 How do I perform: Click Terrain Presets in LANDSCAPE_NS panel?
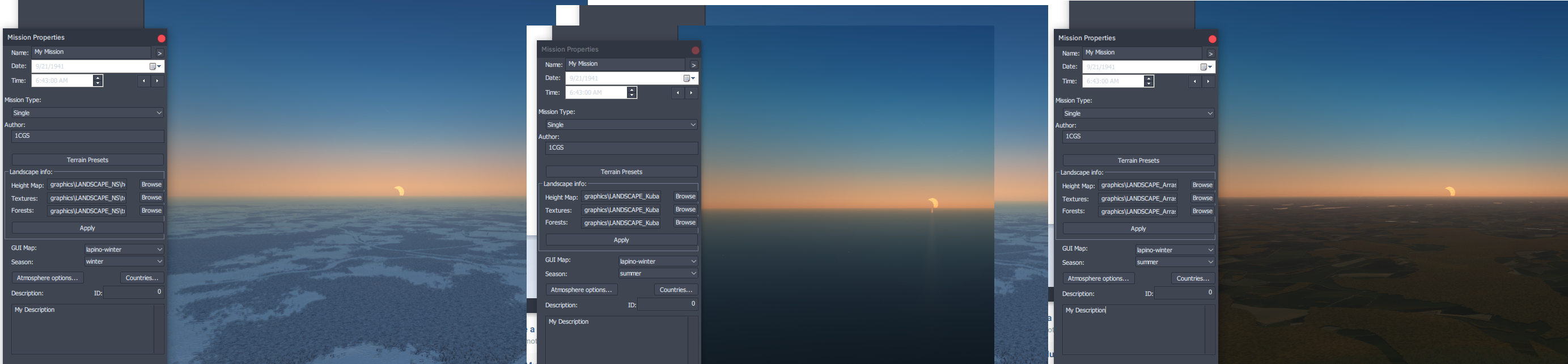click(88, 160)
